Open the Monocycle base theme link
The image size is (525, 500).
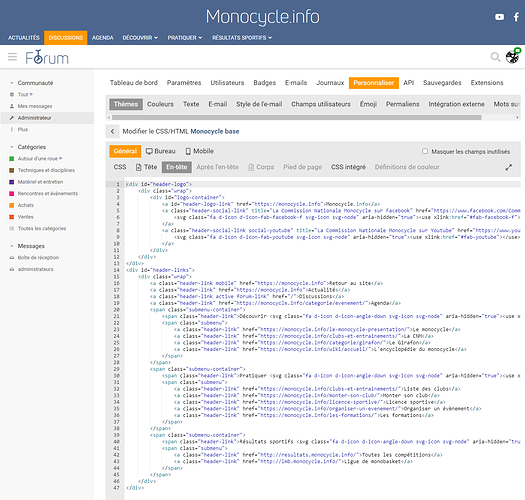[215, 131]
